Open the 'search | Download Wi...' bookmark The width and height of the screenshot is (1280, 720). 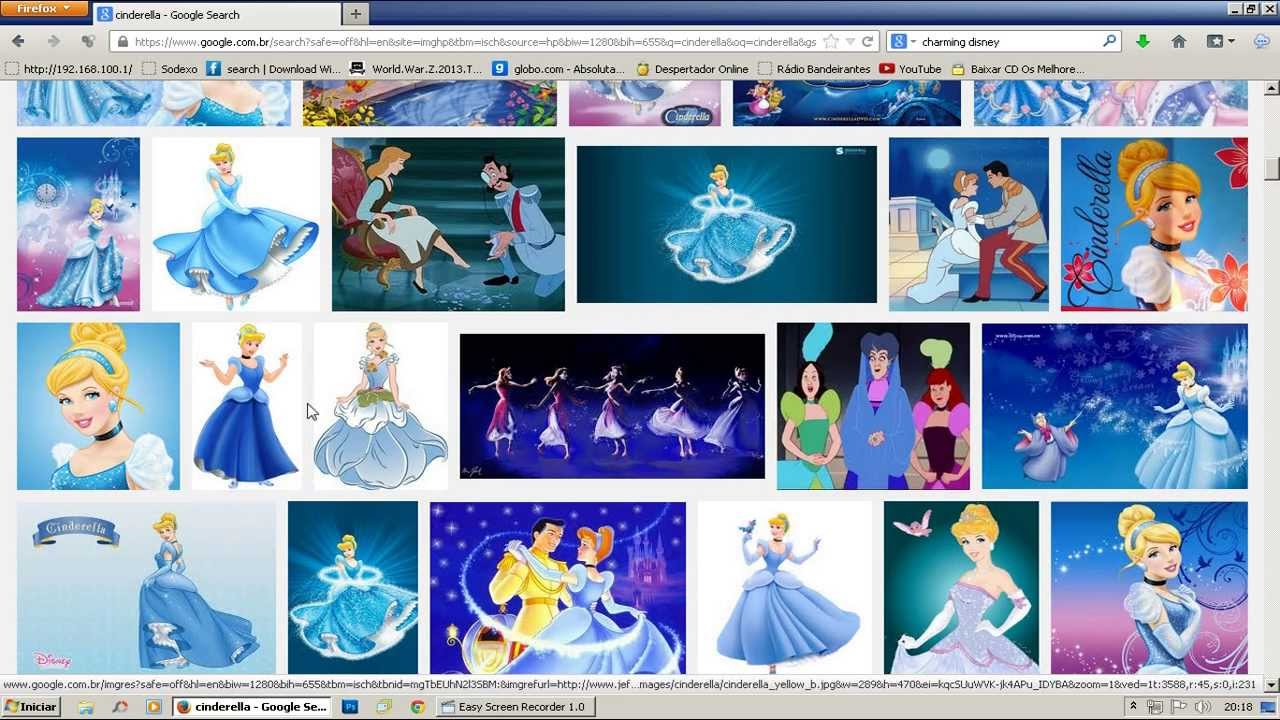coord(274,69)
